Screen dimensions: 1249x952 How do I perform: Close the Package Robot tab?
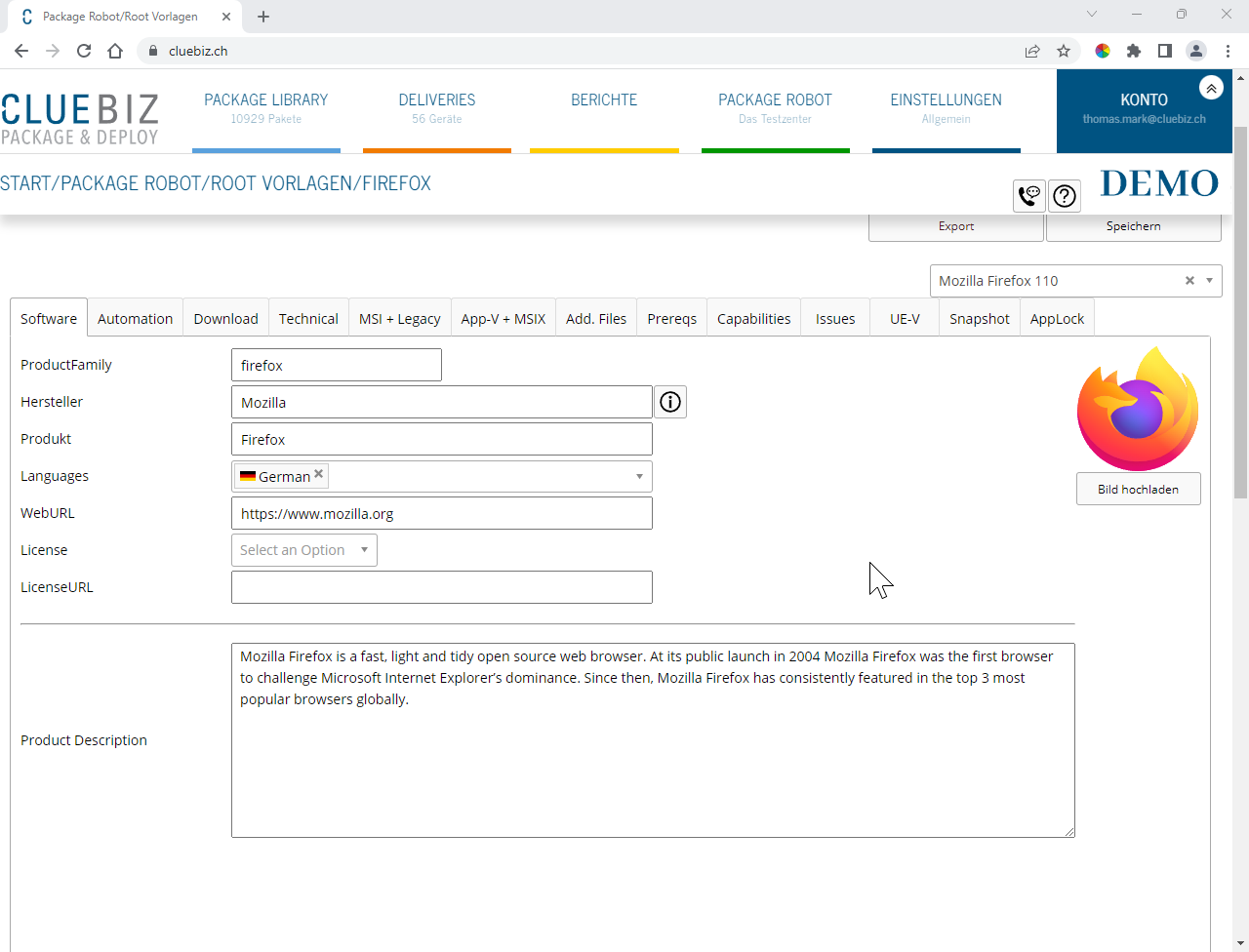tap(226, 17)
